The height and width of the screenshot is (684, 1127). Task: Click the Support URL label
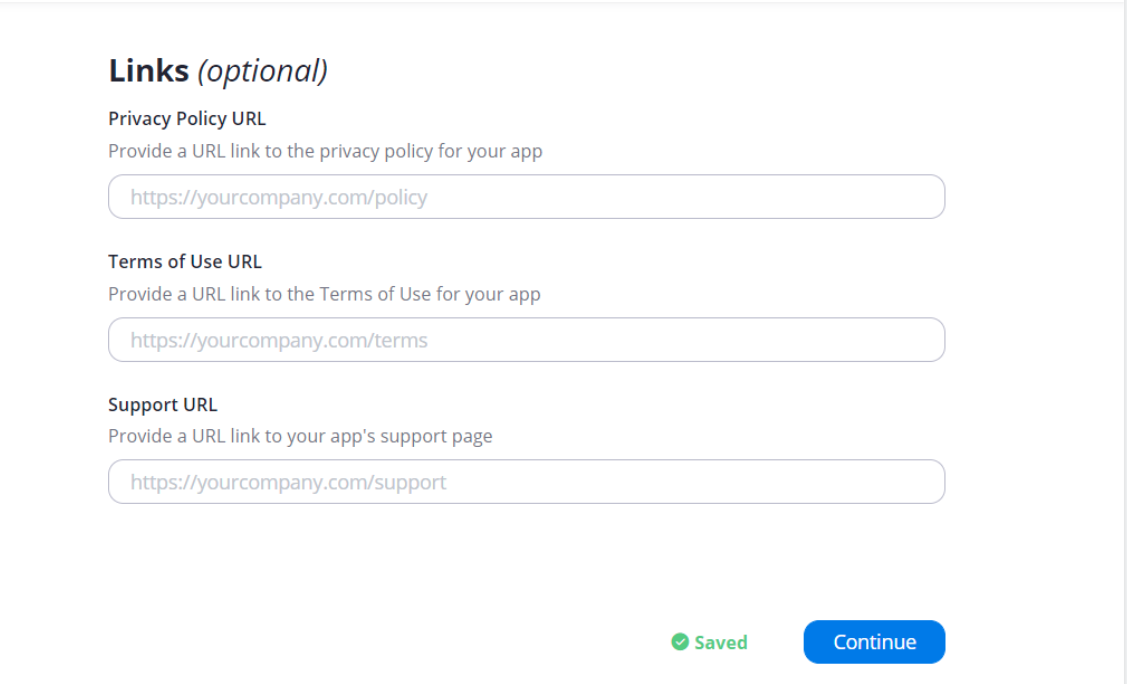[x=162, y=405]
